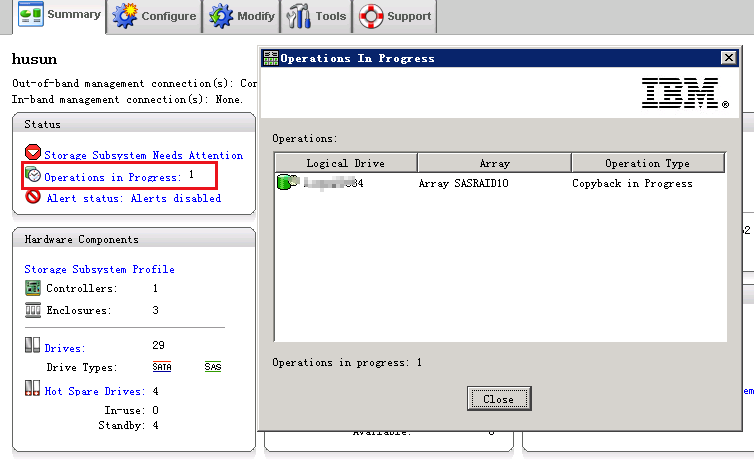754x464 pixels.
Task: Close Operations In Progress dialog with X
Action: (x=729, y=58)
